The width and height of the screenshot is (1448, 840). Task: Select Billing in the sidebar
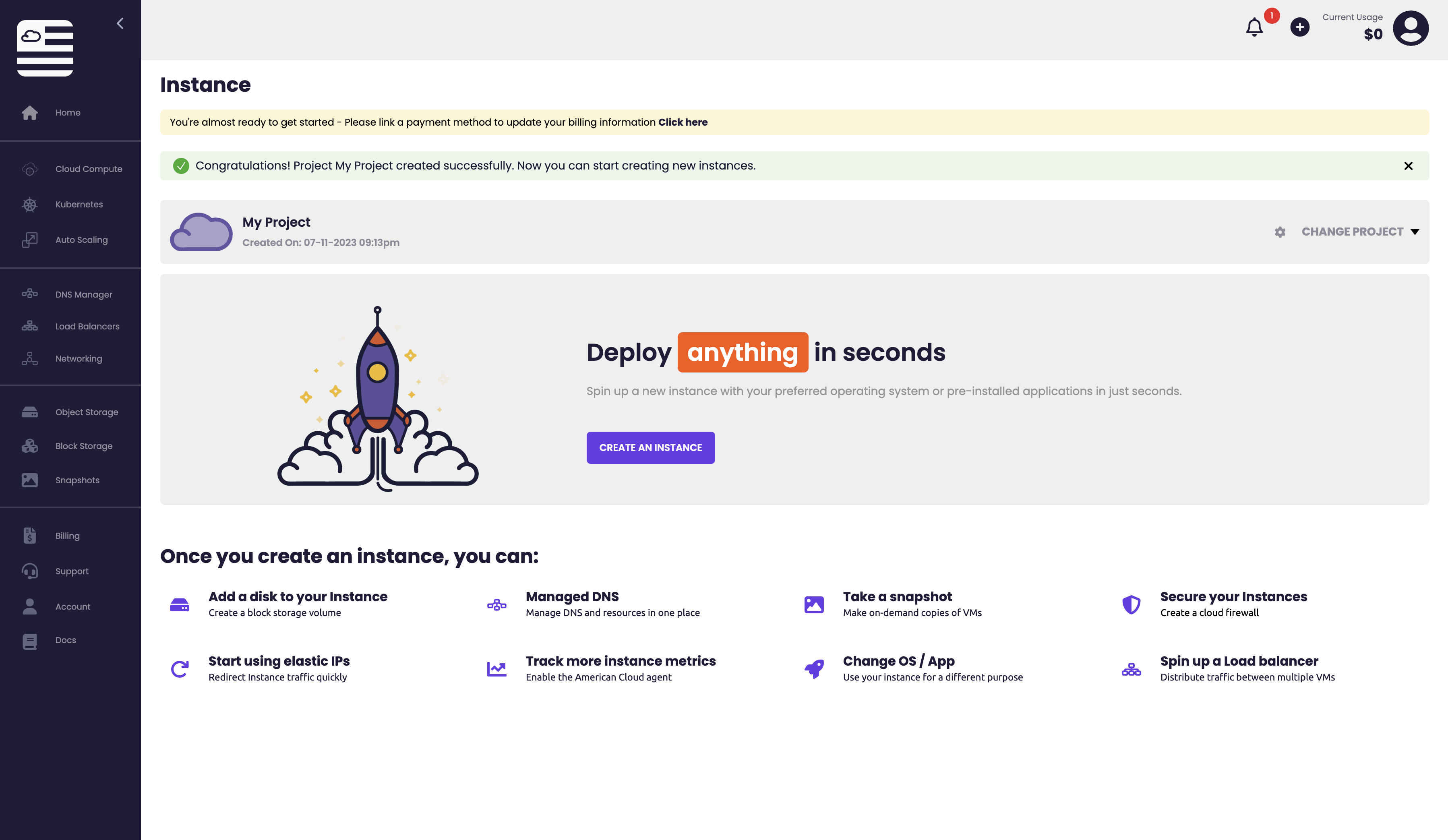tap(67, 535)
